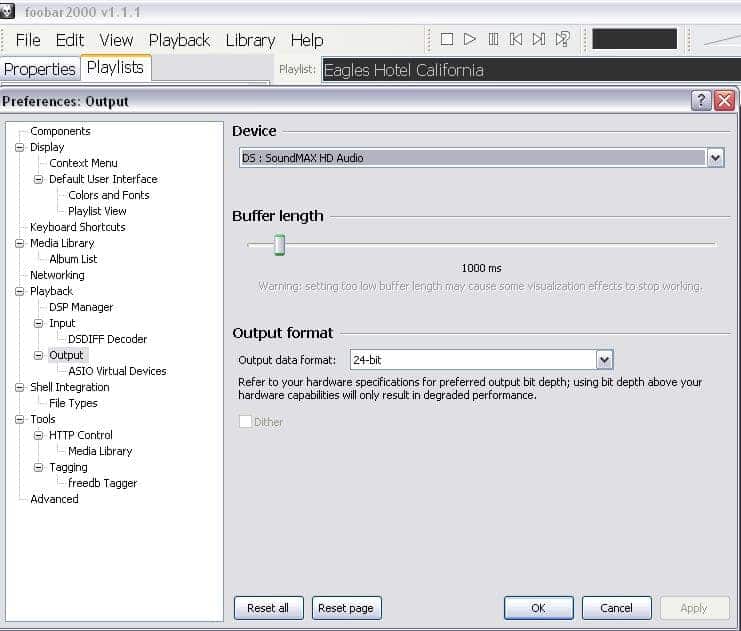Select Components in preferences tree
The width and height of the screenshot is (741, 631).
coord(60,131)
